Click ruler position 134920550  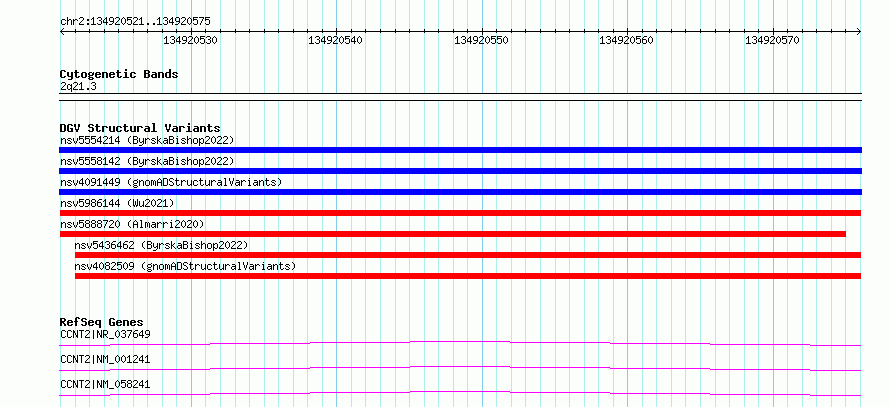click(482, 40)
